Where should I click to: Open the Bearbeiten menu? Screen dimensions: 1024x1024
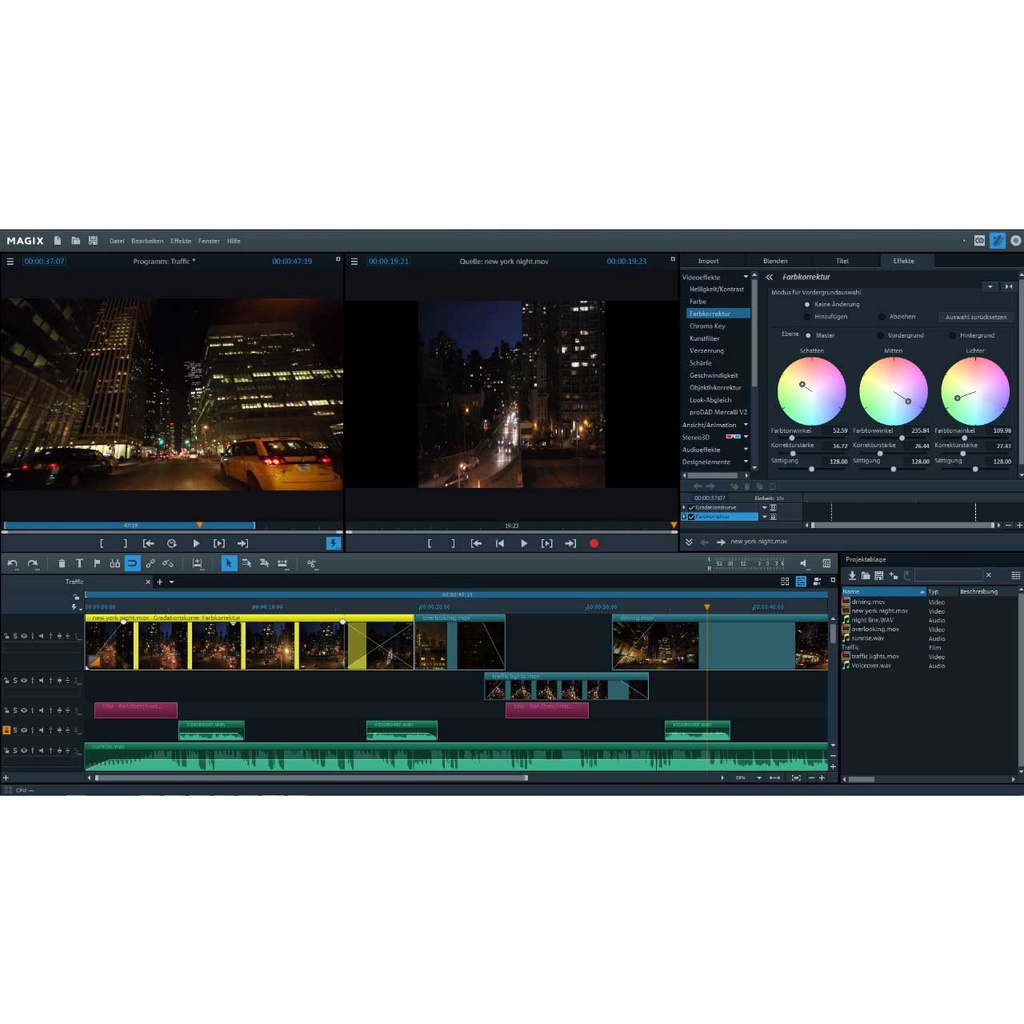147,241
